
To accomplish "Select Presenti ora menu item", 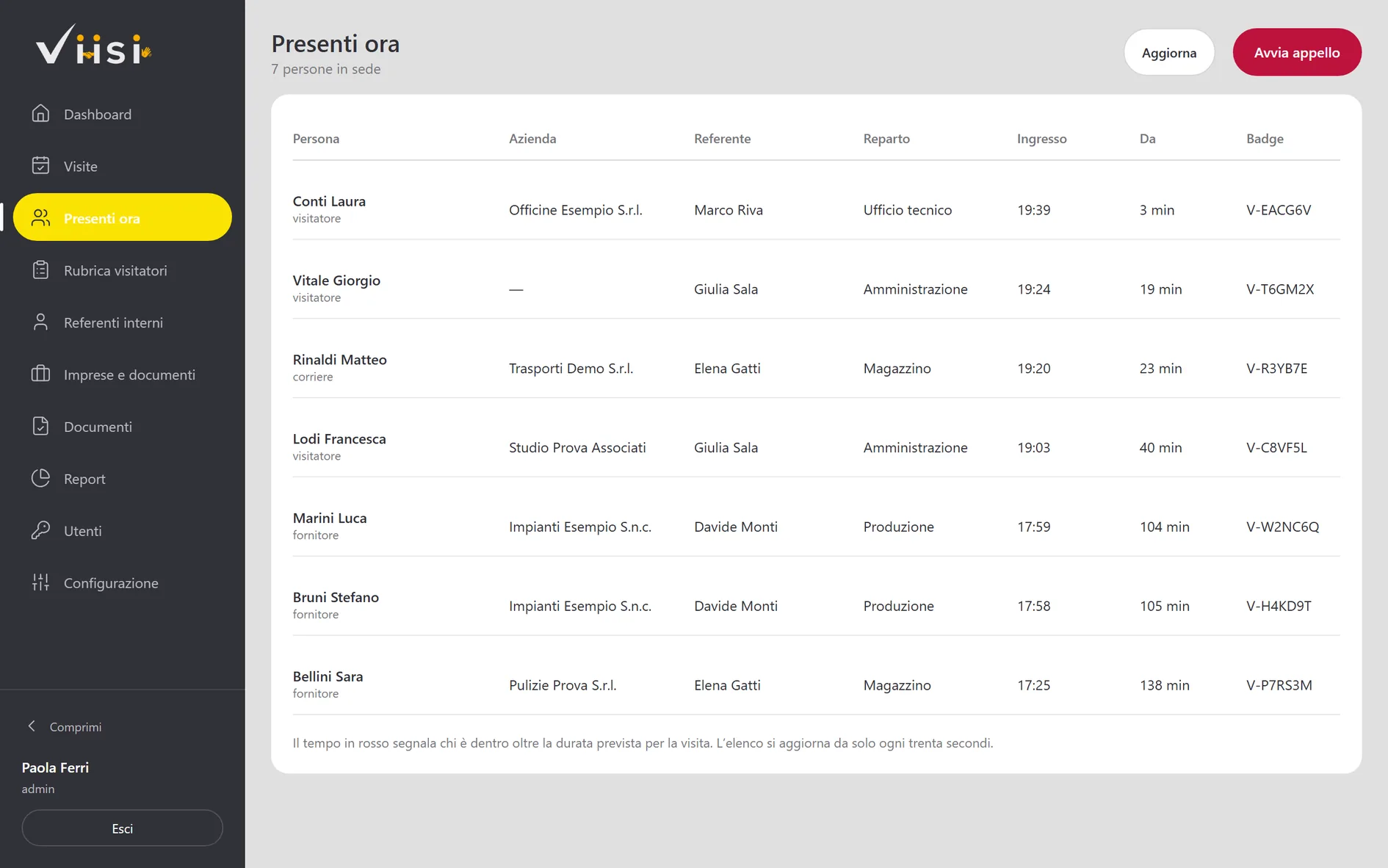I will (x=123, y=217).
